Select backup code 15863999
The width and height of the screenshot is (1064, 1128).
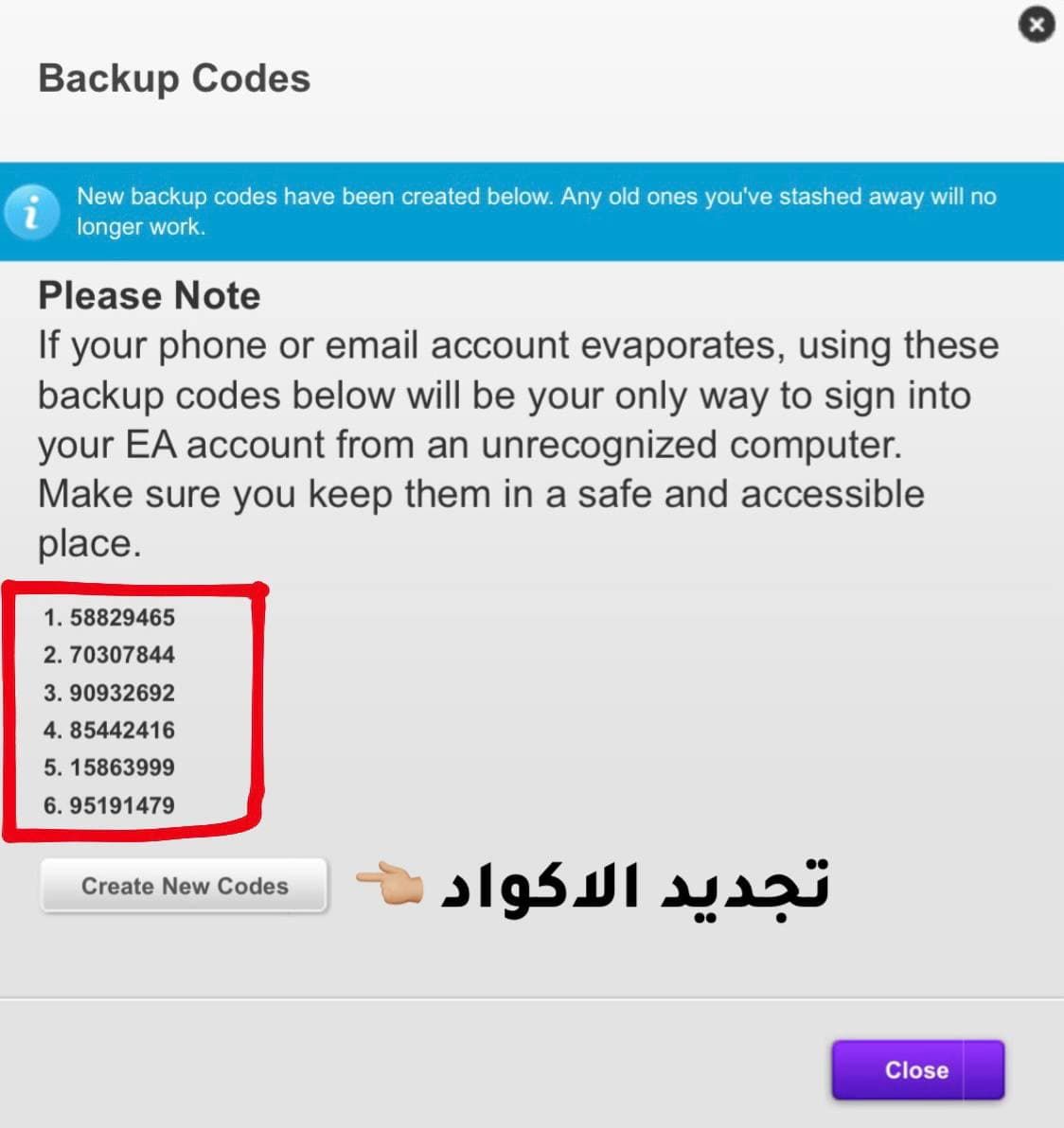pos(121,767)
